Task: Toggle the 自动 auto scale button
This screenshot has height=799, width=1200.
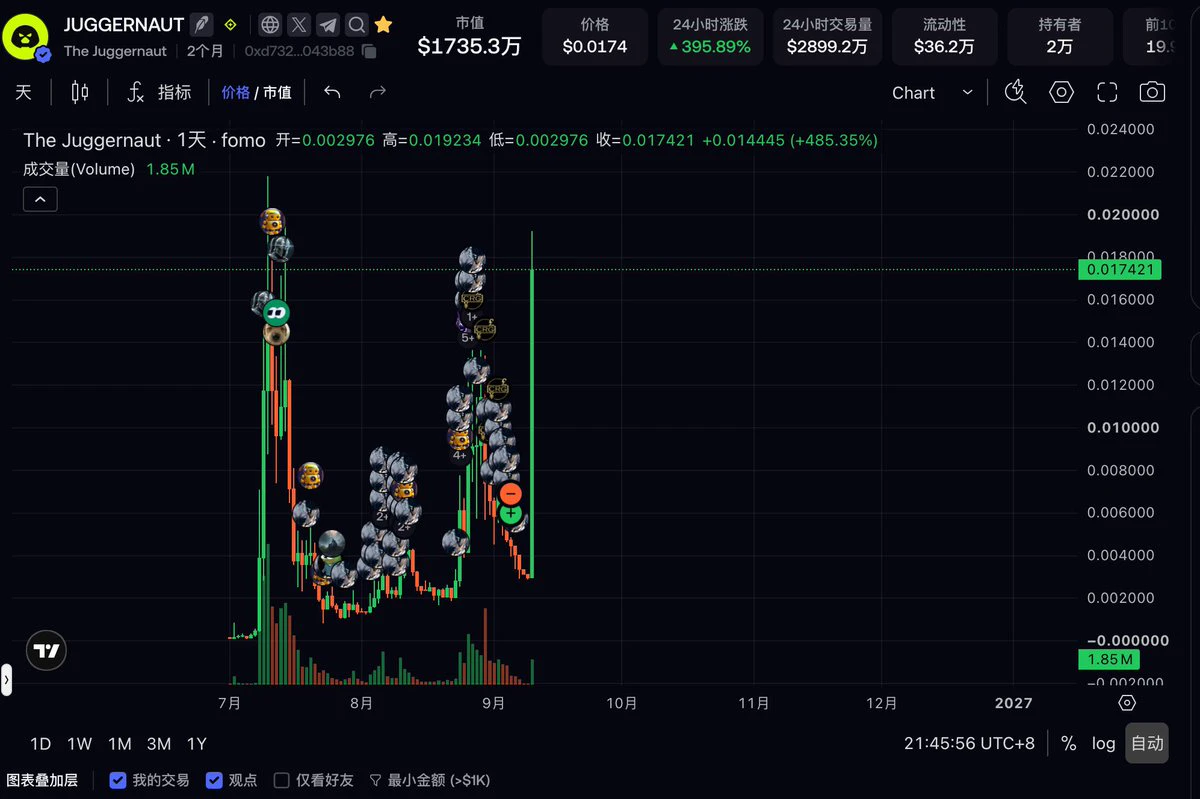Action: (1147, 743)
